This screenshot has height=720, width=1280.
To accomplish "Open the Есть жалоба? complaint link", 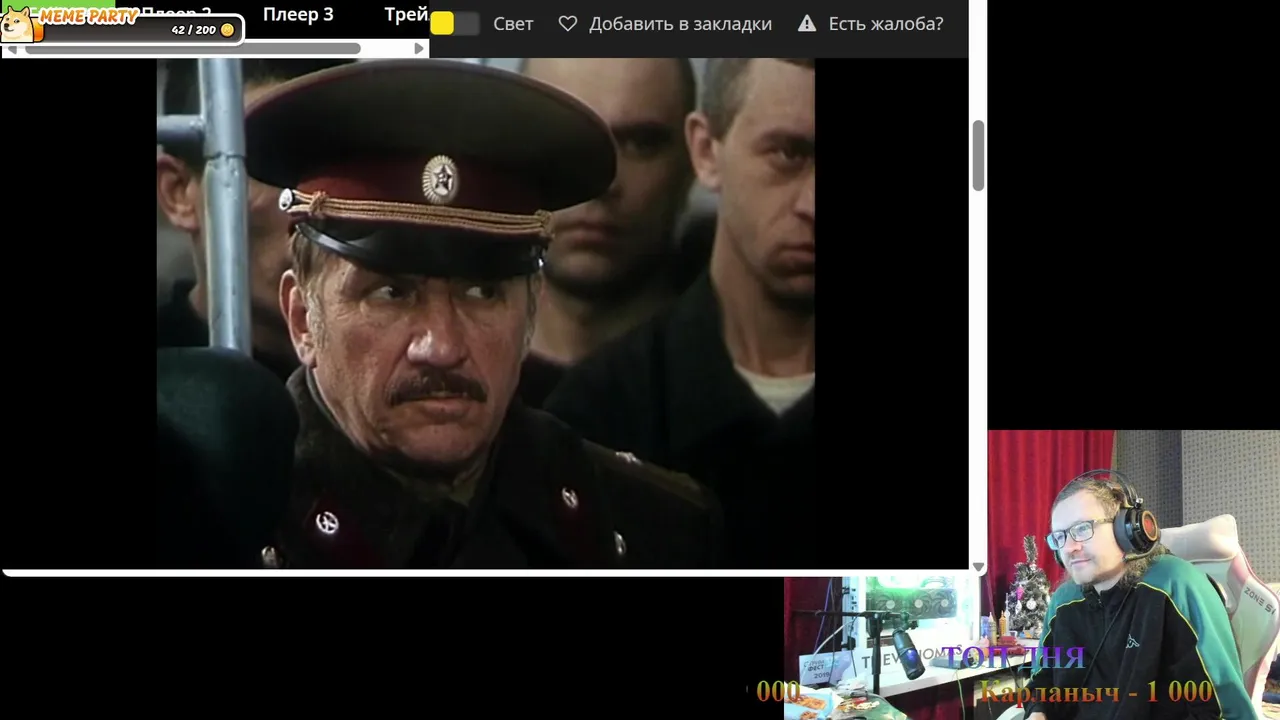I will pyautogui.click(x=886, y=24).
